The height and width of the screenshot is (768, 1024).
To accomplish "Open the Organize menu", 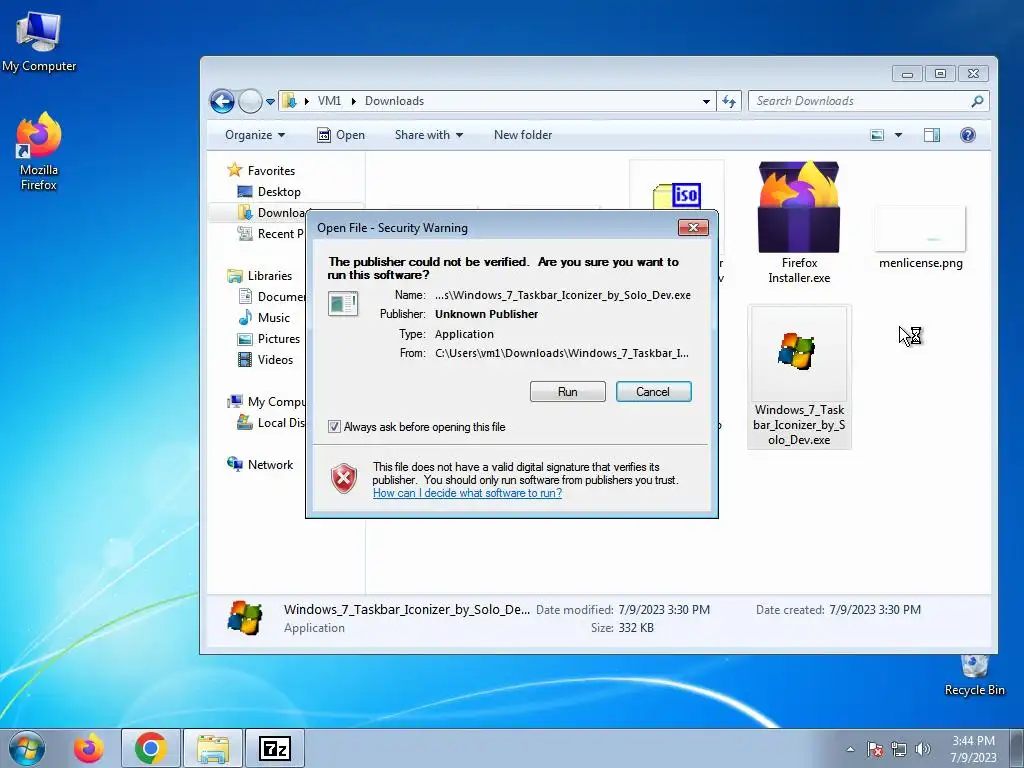I will 255,135.
